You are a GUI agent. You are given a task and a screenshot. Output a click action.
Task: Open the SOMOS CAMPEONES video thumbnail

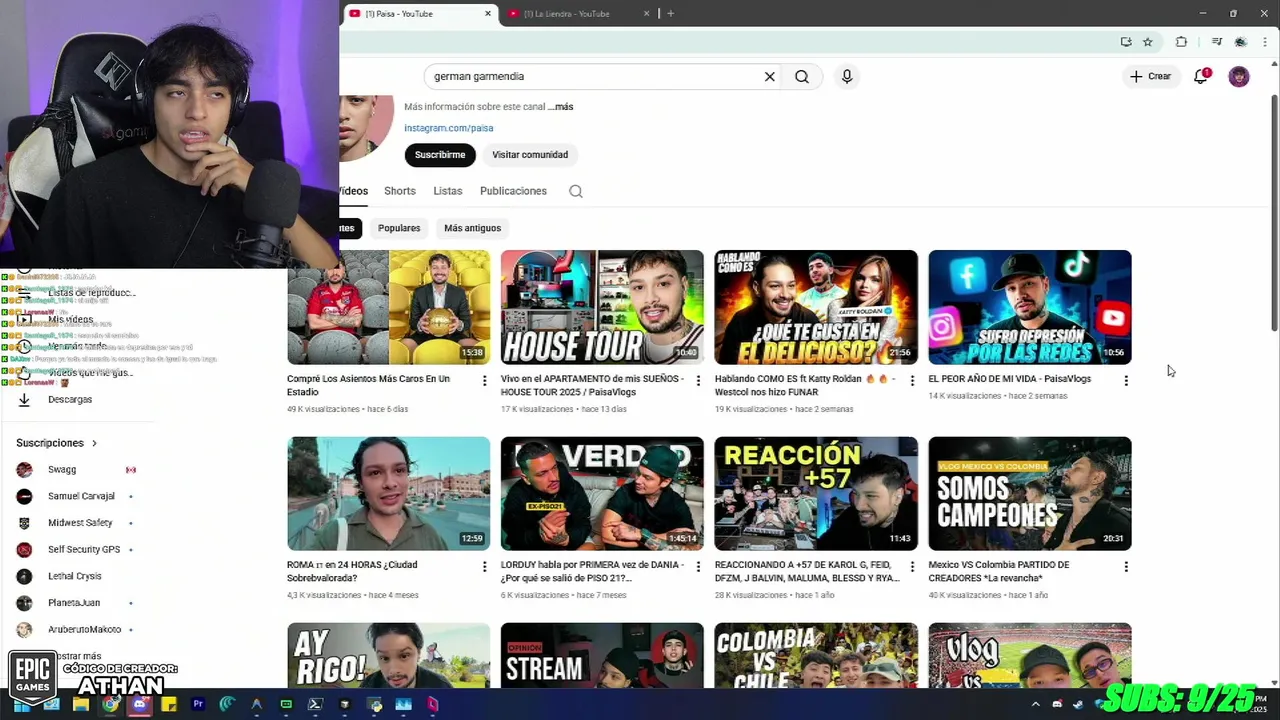[1030, 493]
